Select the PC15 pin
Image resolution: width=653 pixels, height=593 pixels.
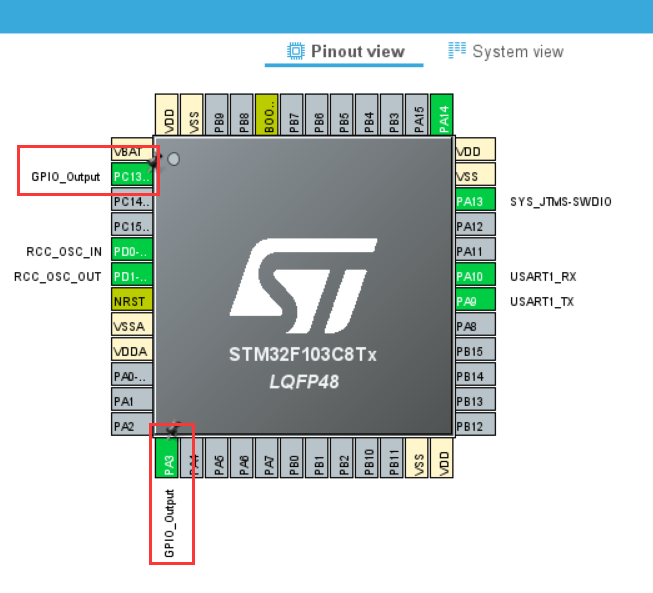(x=132, y=226)
